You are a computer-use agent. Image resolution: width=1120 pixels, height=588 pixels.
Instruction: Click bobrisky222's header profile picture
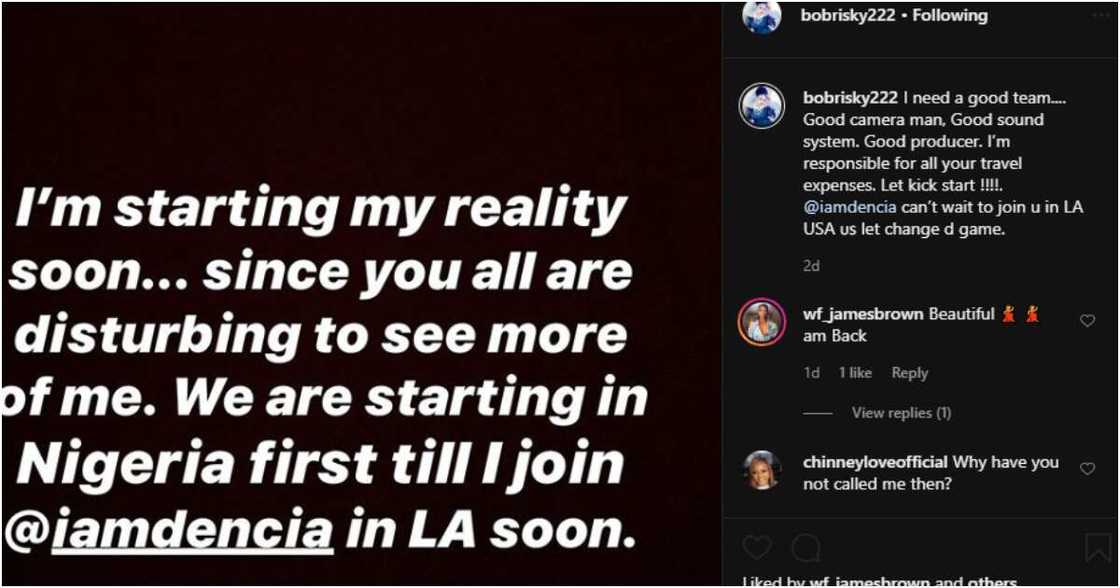762,16
